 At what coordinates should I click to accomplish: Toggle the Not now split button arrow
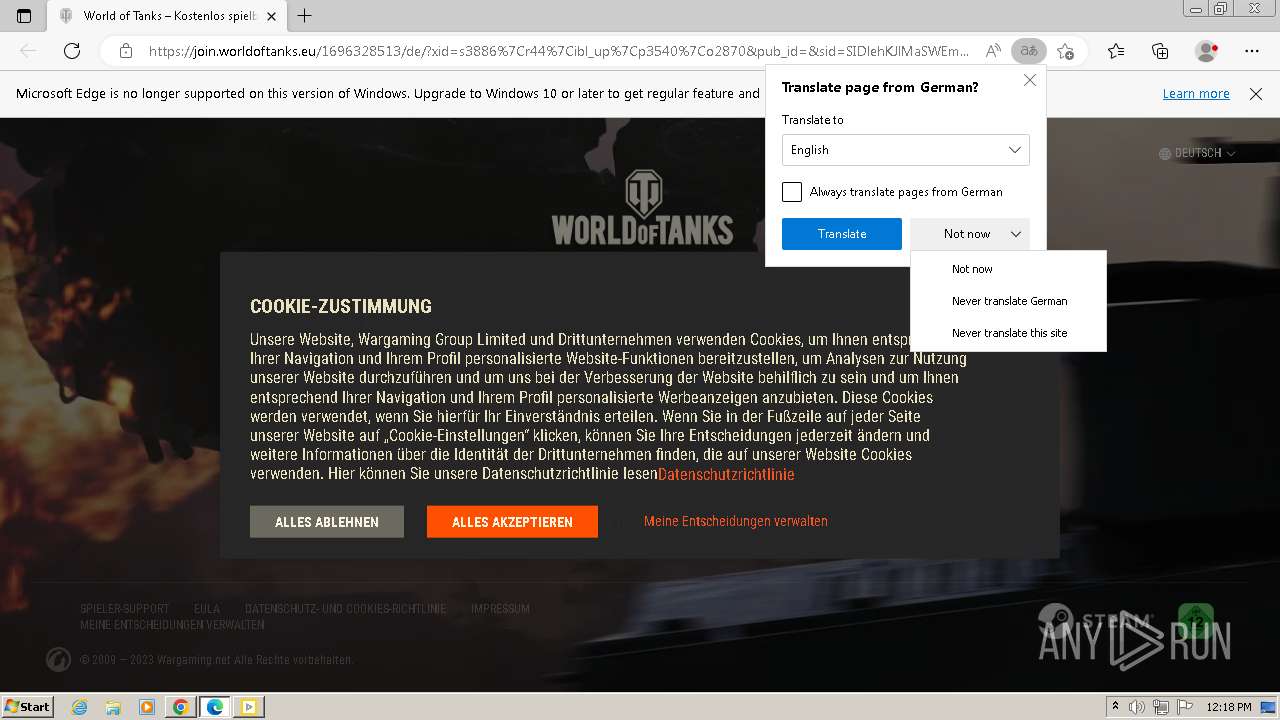[x=1015, y=234]
